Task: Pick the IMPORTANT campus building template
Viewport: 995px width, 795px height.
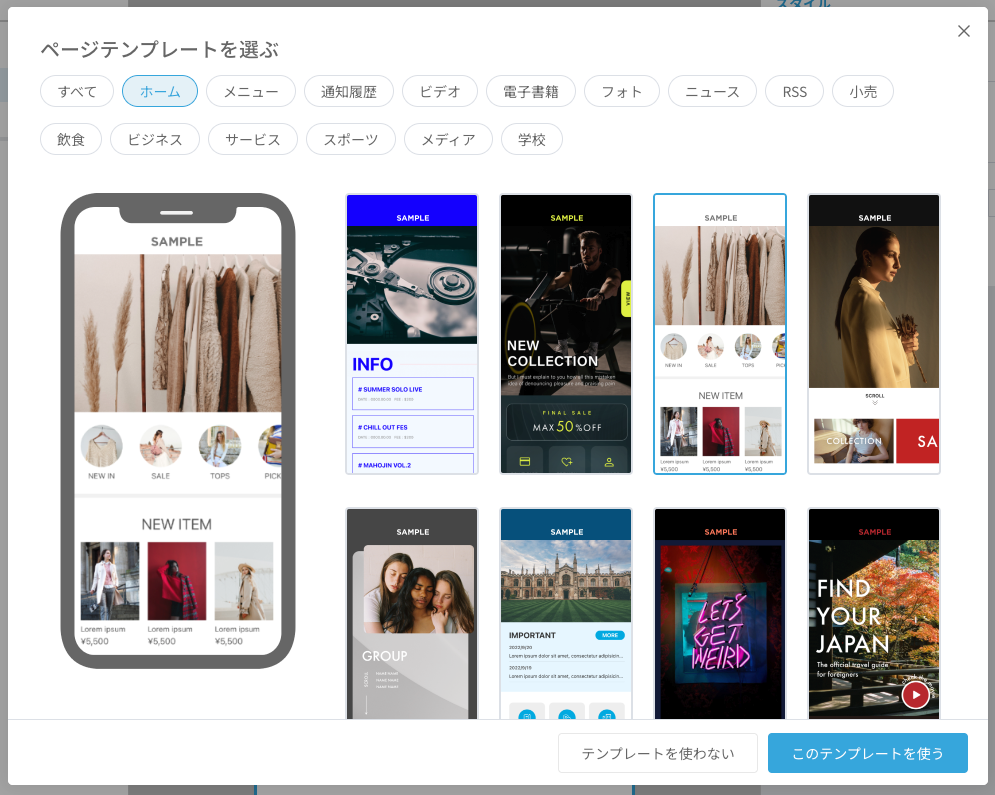Action: click(x=566, y=614)
